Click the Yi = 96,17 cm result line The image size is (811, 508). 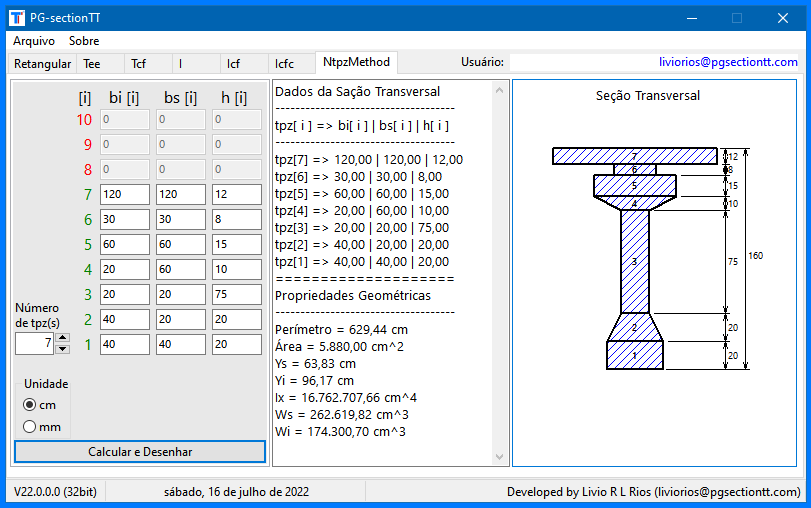tap(314, 381)
